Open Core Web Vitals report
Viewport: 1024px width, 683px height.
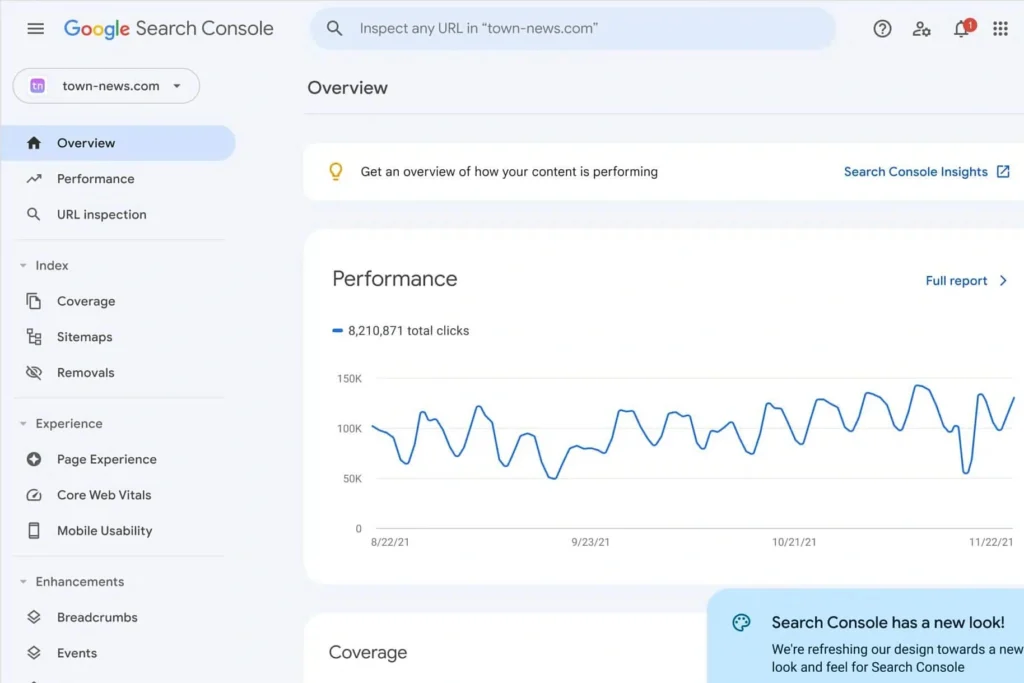118,495
